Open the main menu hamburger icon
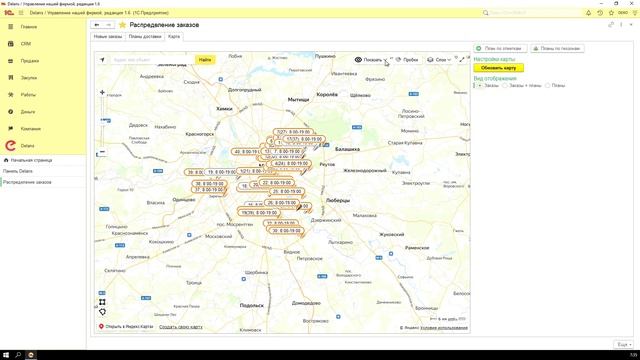 pyautogui.click(x=21, y=13)
